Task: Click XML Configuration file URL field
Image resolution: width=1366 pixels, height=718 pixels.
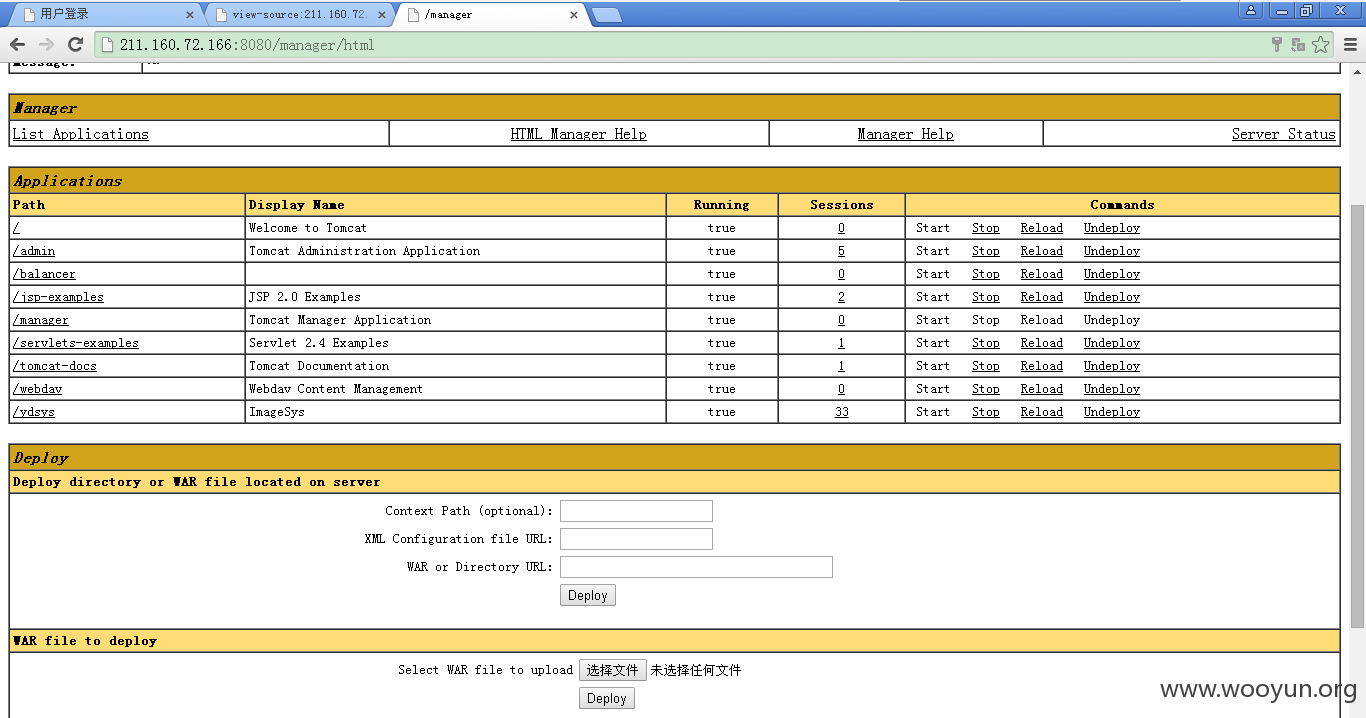Action: (x=636, y=539)
